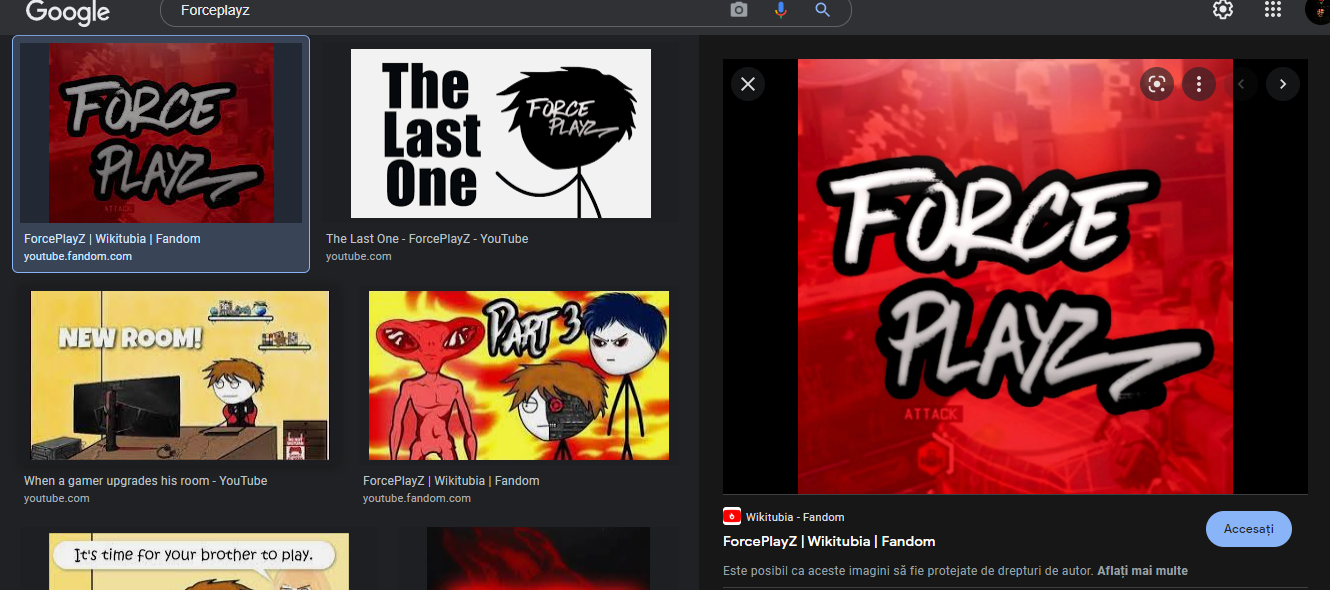Viewport: 1330px width, 590px height.
Task: Open ForcePlayZ Wikitubia caption under first thumbnail
Action: click(112, 239)
